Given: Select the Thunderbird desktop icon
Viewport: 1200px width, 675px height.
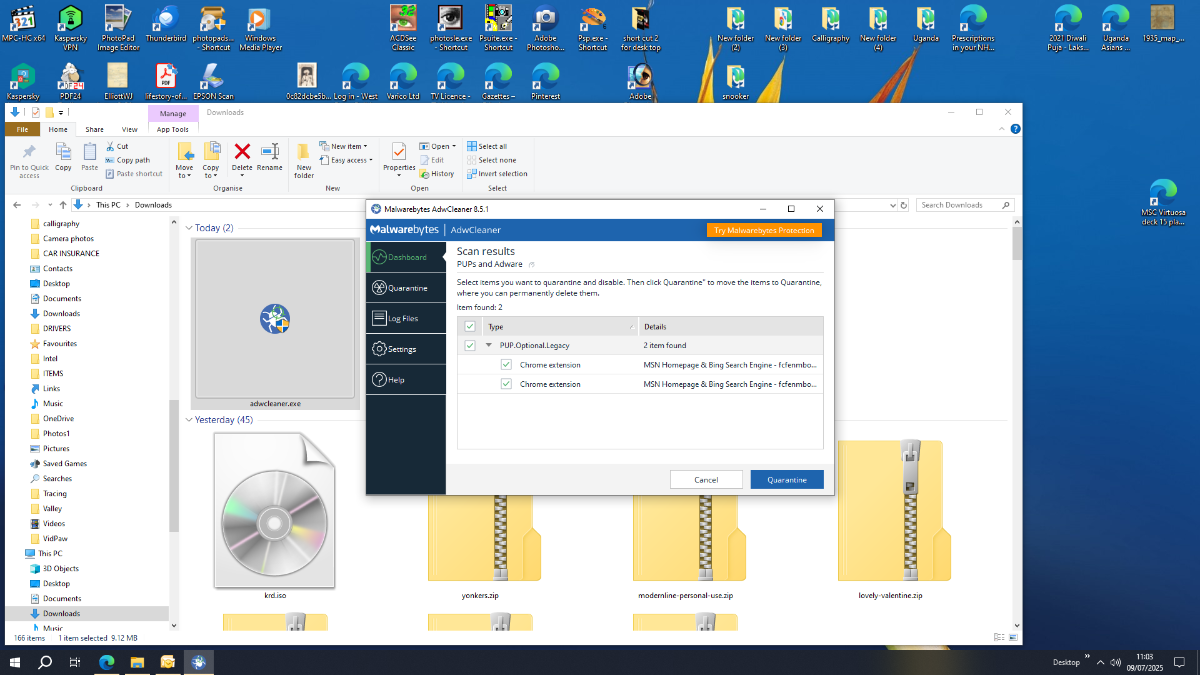Looking at the screenshot, I should coord(165,25).
